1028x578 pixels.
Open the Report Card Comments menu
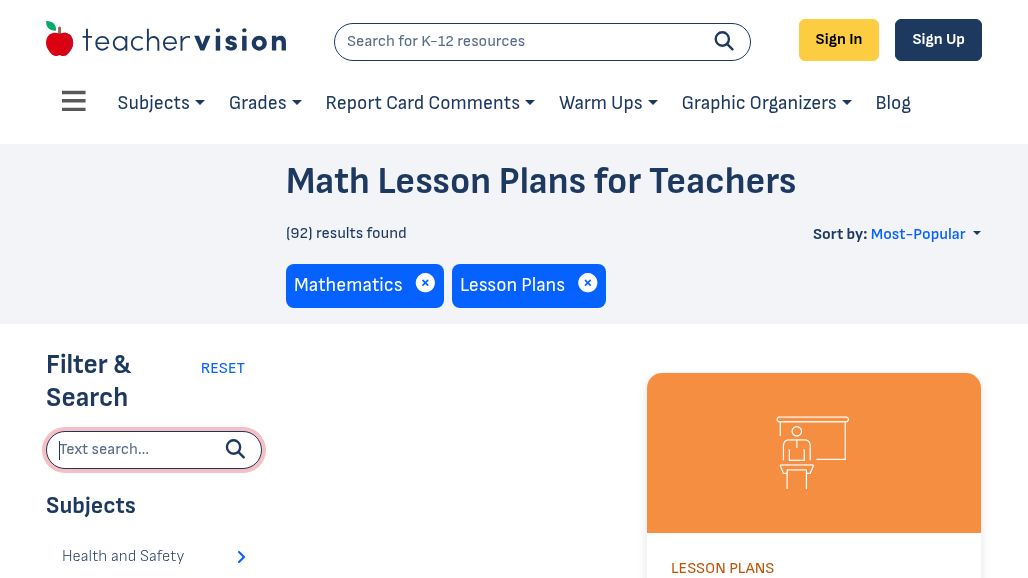click(430, 103)
